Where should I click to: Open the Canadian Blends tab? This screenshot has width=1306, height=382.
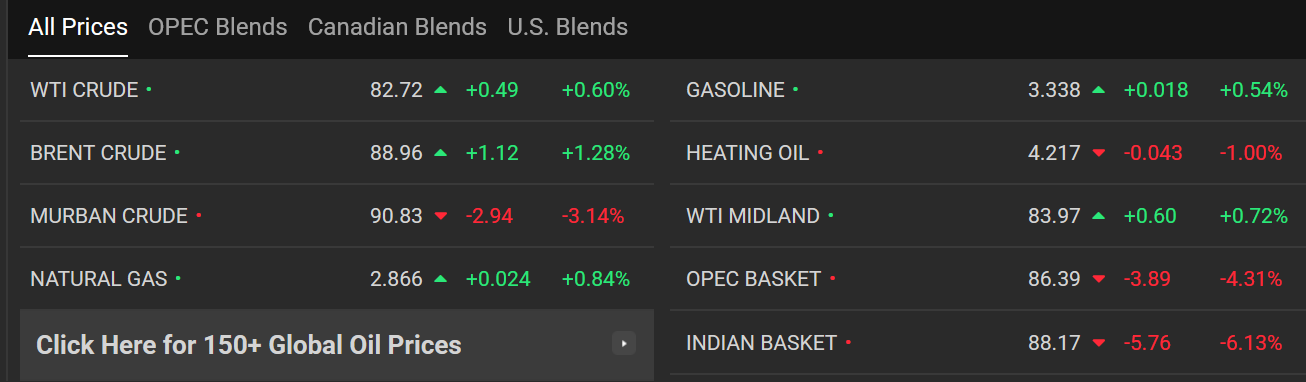point(397,27)
